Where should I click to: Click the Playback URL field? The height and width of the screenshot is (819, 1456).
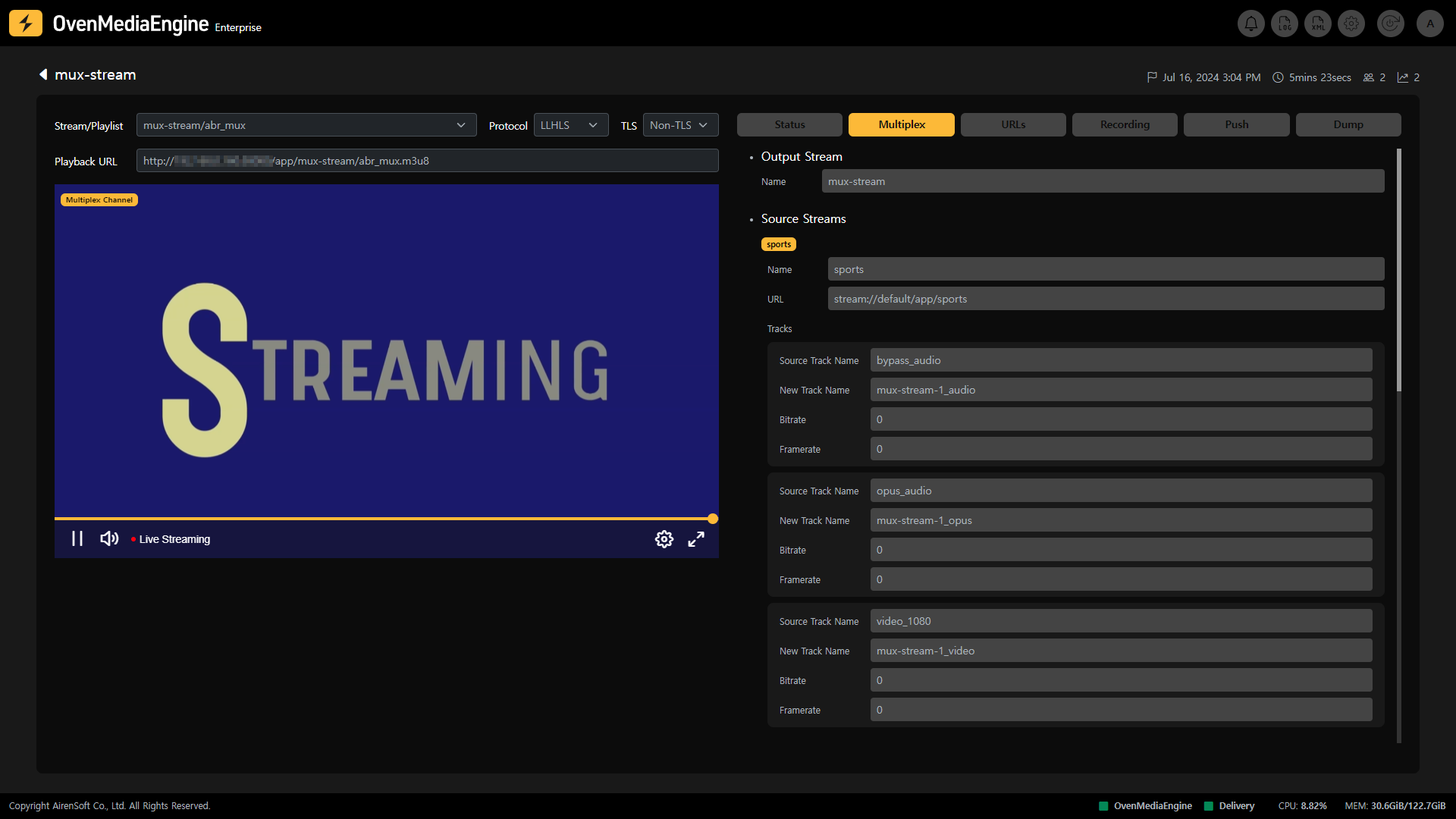[427, 161]
